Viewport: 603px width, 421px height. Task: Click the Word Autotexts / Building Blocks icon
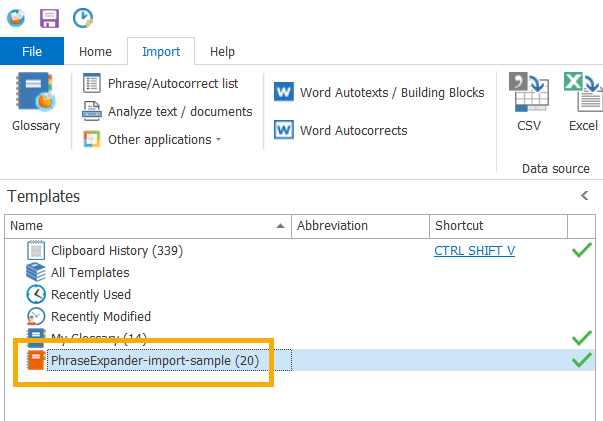pos(284,92)
